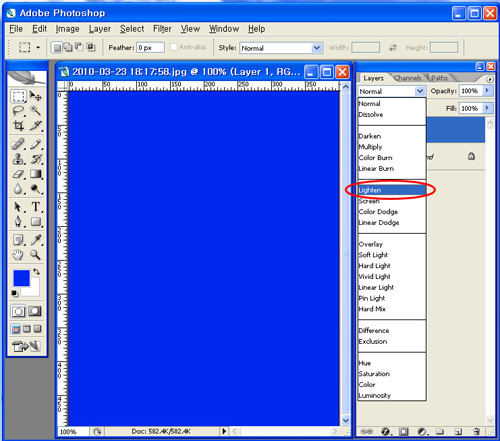
Task: Select the Clone Stamp tool
Action: point(18,159)
